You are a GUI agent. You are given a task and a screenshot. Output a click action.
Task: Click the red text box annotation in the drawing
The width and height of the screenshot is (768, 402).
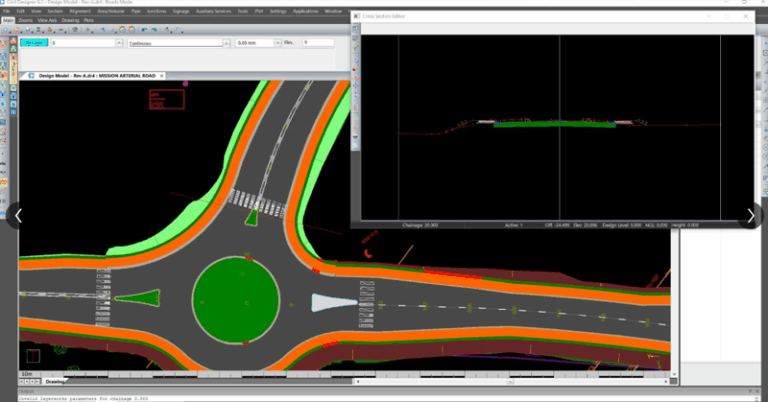tap(167, 99)
